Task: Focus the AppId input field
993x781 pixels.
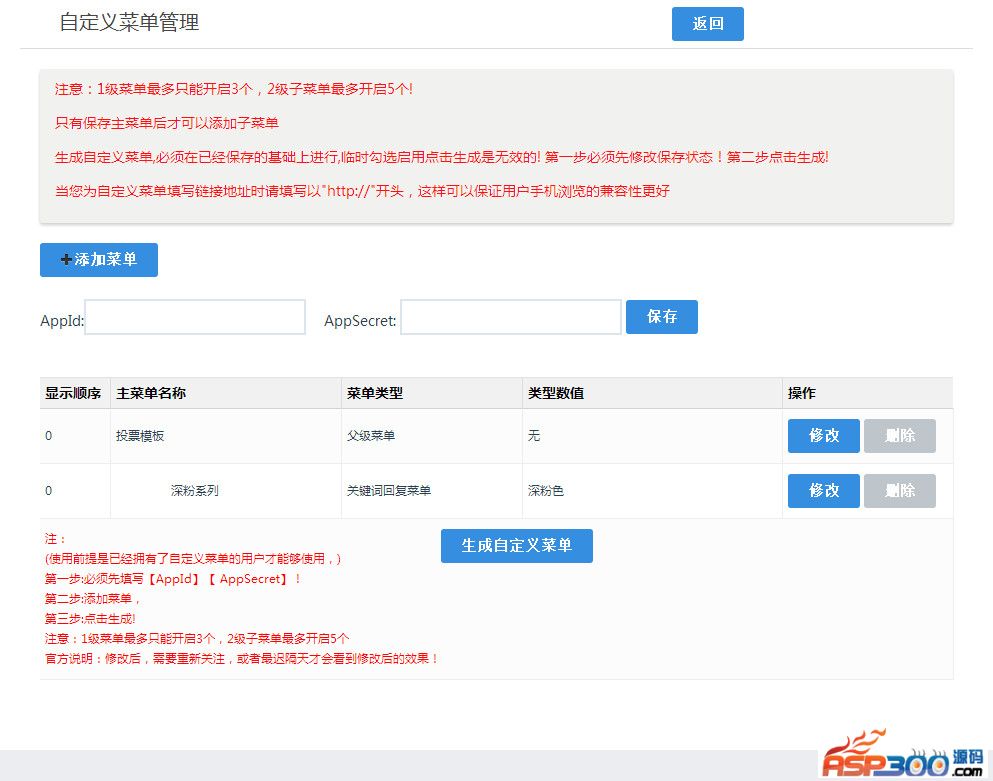Action: coord(195,317)
